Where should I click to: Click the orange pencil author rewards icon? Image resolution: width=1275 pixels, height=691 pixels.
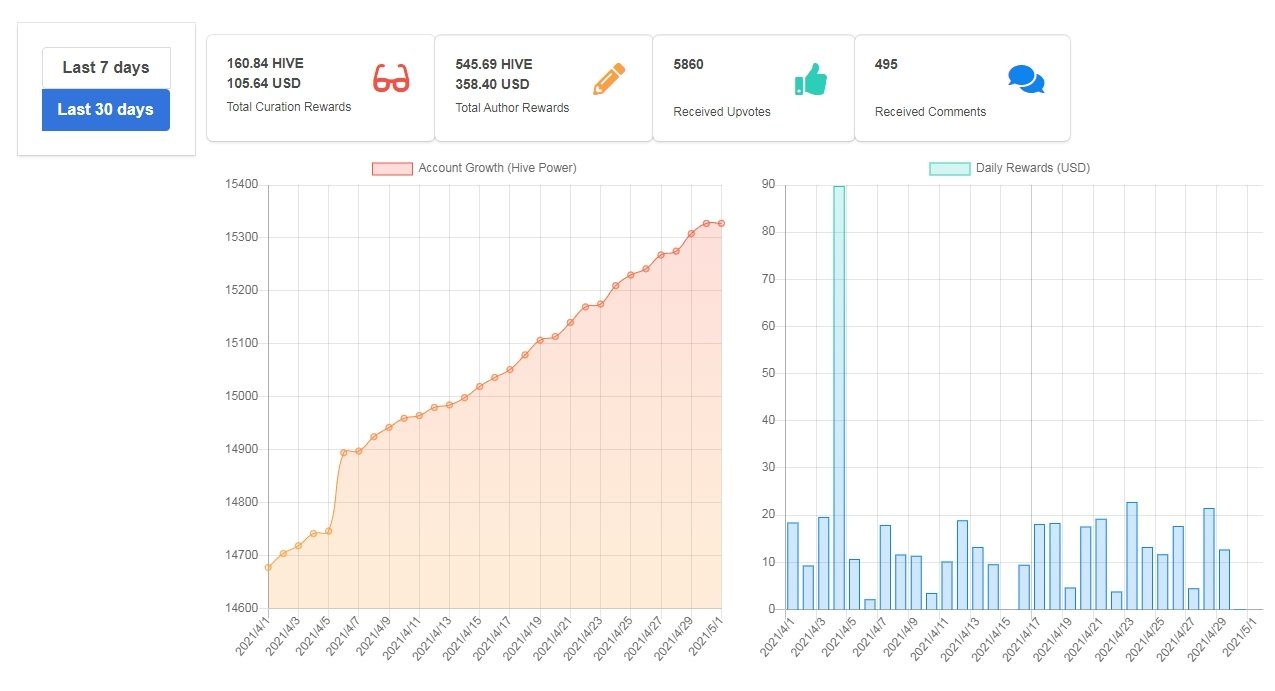click(608, 79)
